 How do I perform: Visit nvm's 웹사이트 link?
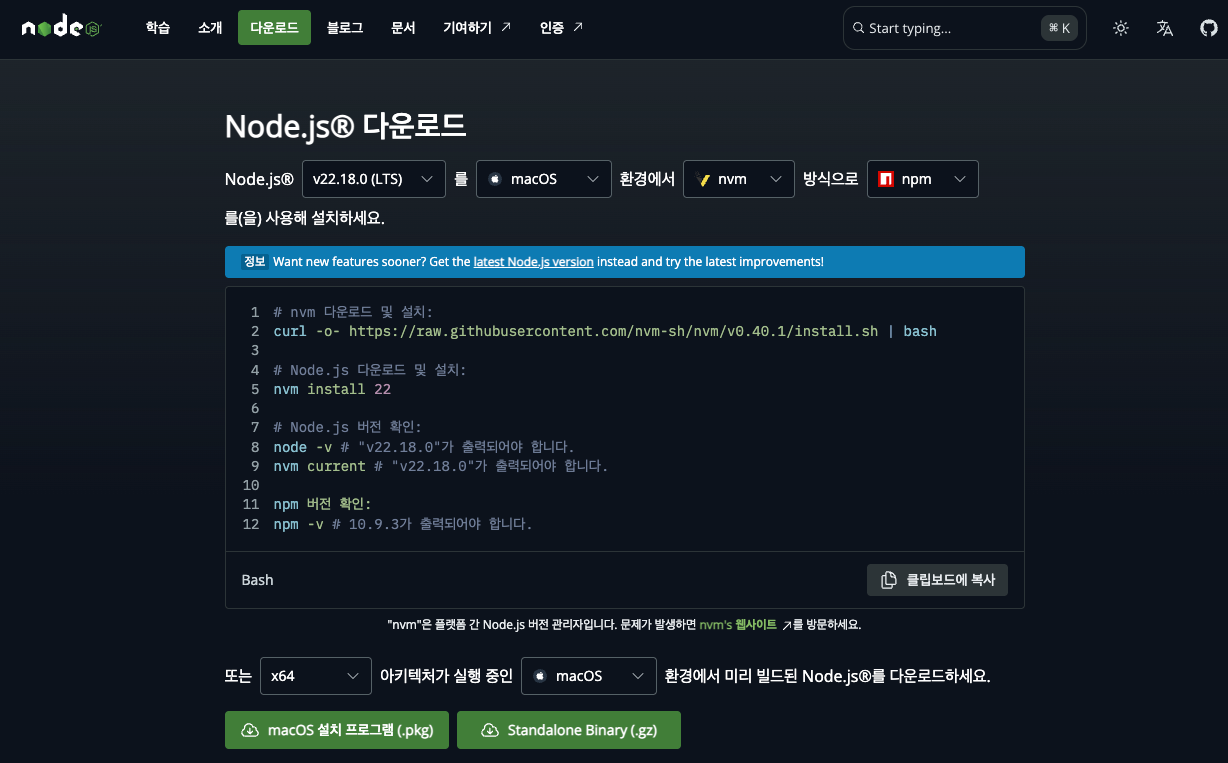point(738,624)
